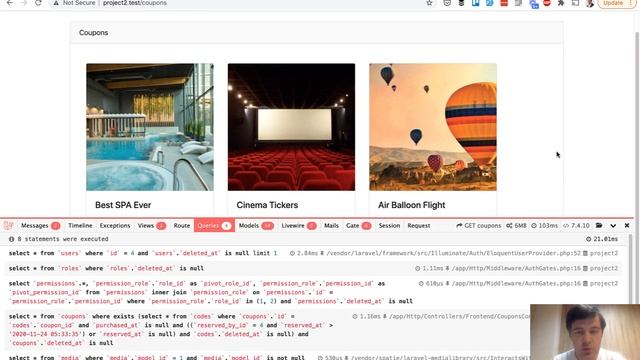Click the 21.01ms total query time
Screen dimensions: 640x360
(602, 239)
